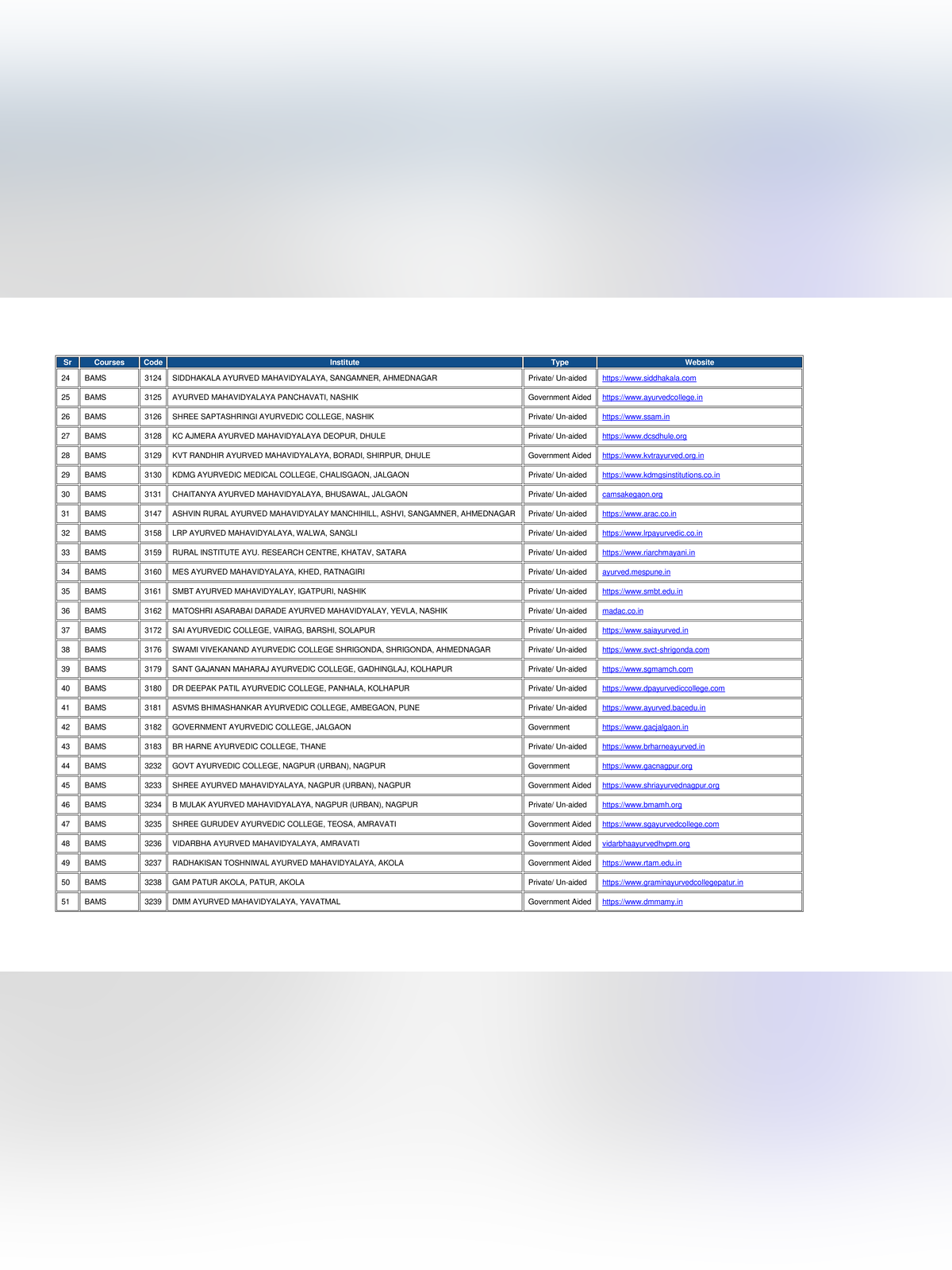
Task: Follow the bmamh.org link
Action: (x=642, y=805)
